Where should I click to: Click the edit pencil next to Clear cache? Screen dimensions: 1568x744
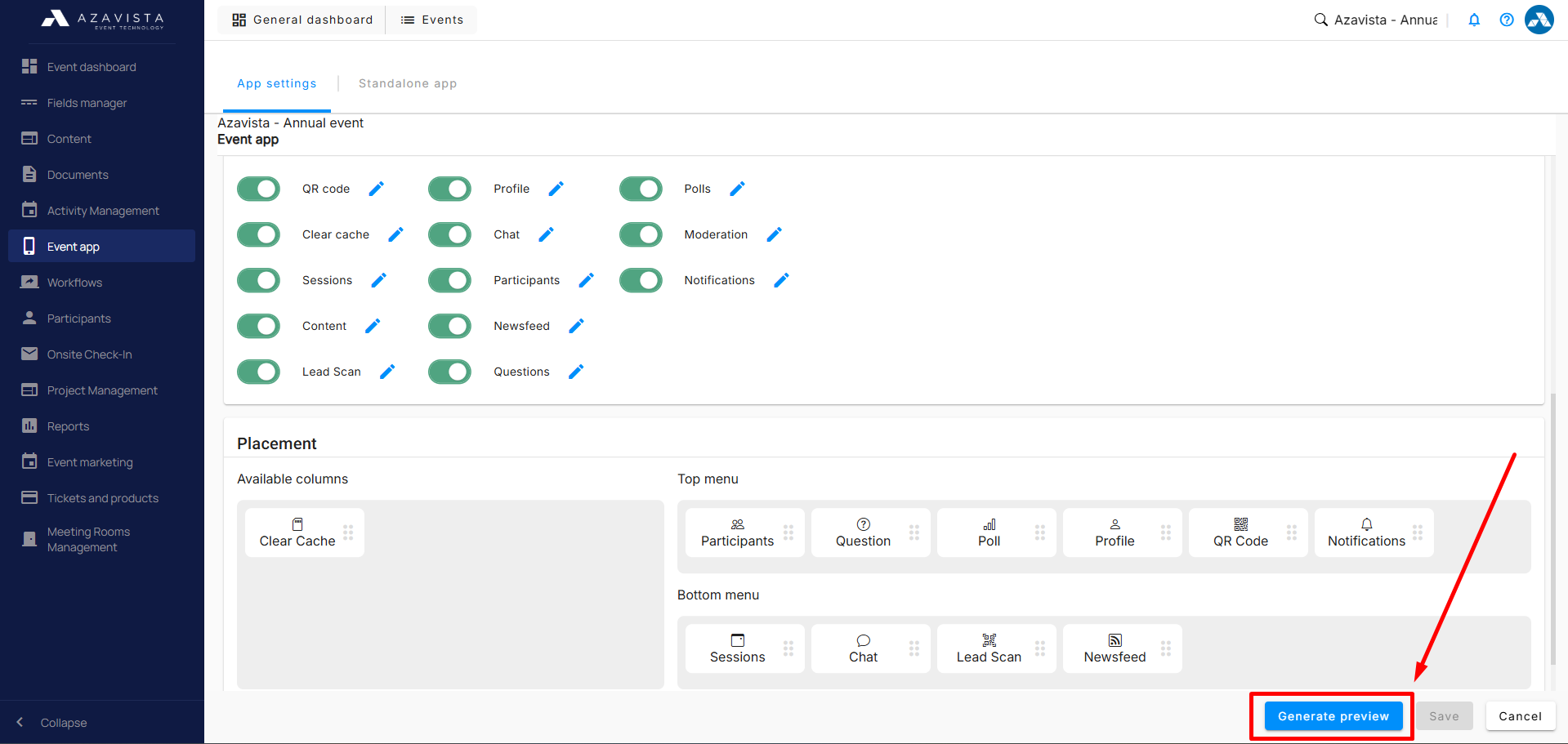pos(395,234)
